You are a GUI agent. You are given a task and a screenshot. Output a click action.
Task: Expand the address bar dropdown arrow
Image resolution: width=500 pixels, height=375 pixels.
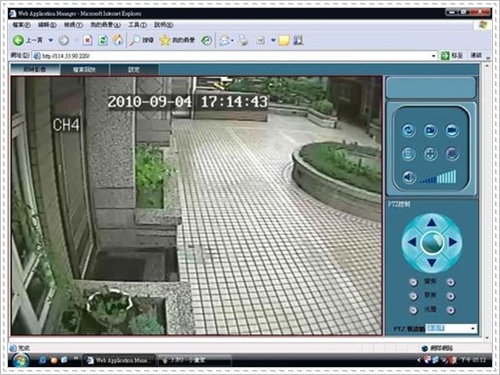pyautogui.click(x=434, y=56)
